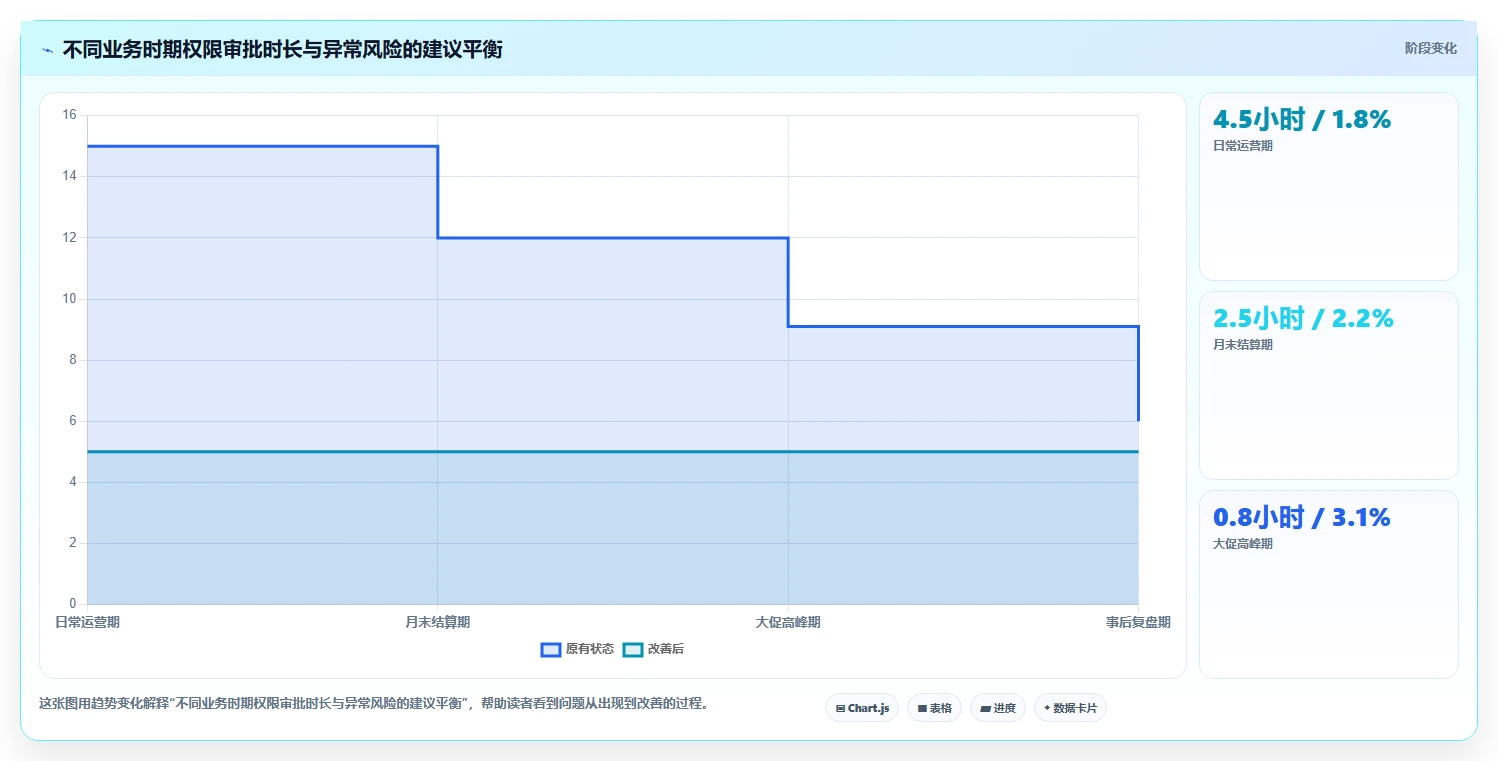The height and width of the screenshot is (761, 1498).
Task: Click the teal 改善后 line at value 5
Action: 612,452
